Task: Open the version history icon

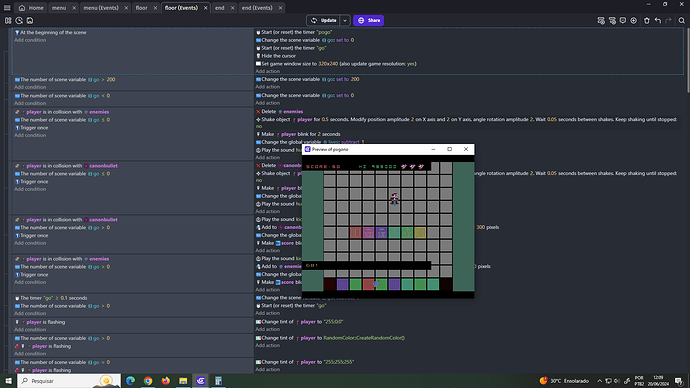Action: pos(19,20)
